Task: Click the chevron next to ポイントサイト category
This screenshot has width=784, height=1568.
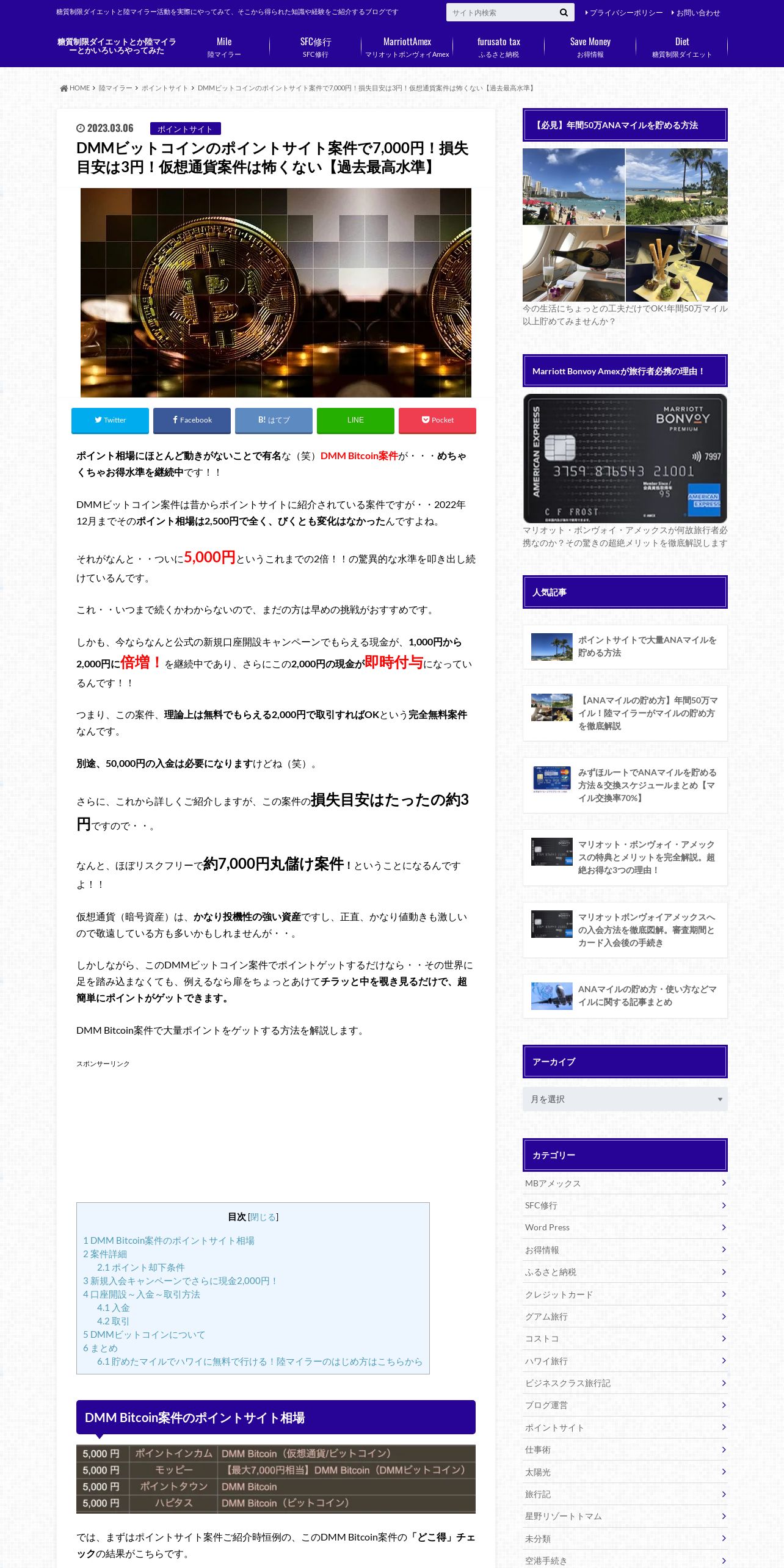Action: tap(724, 1427)
